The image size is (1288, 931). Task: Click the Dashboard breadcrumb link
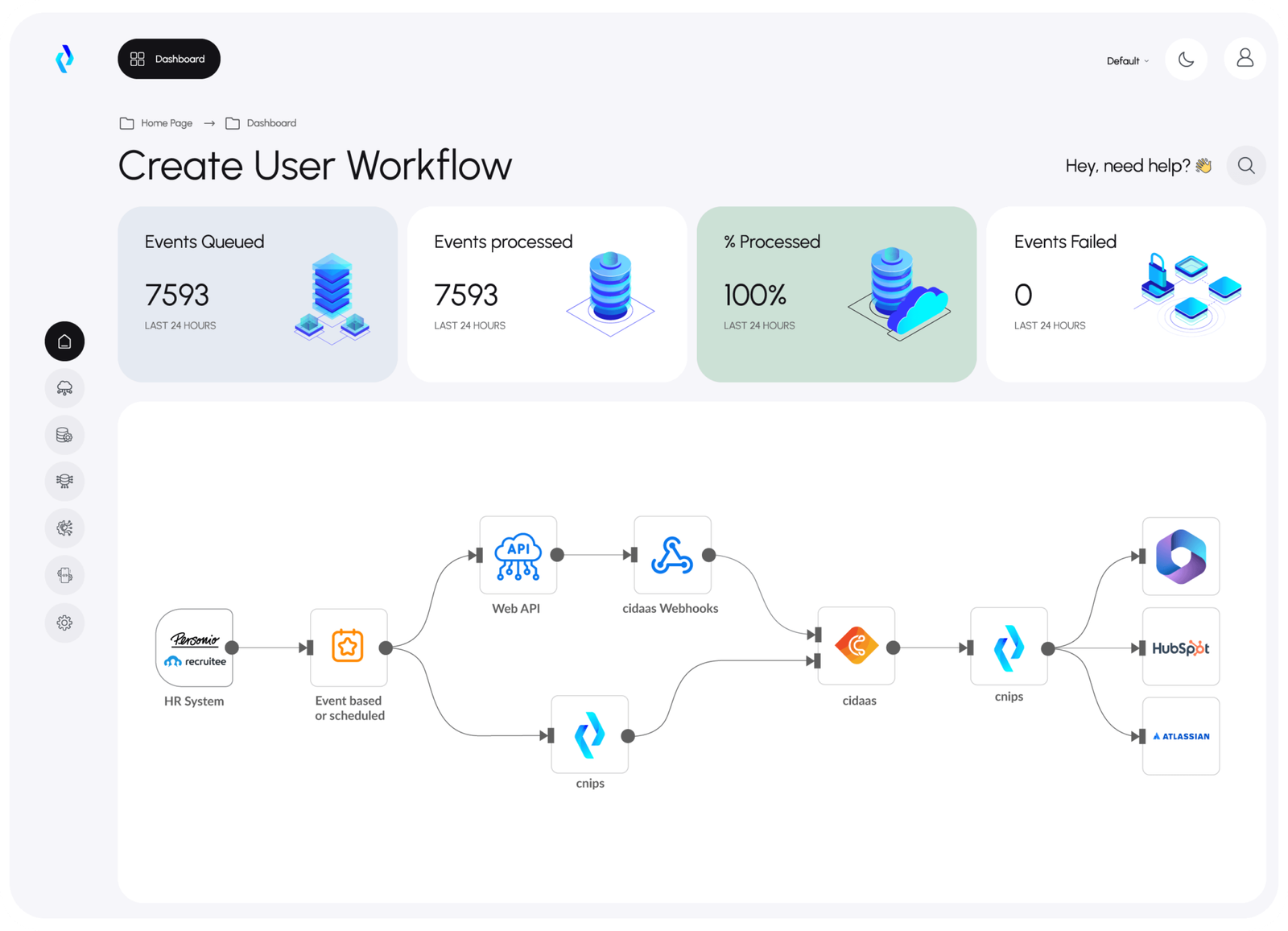point(270,123)
